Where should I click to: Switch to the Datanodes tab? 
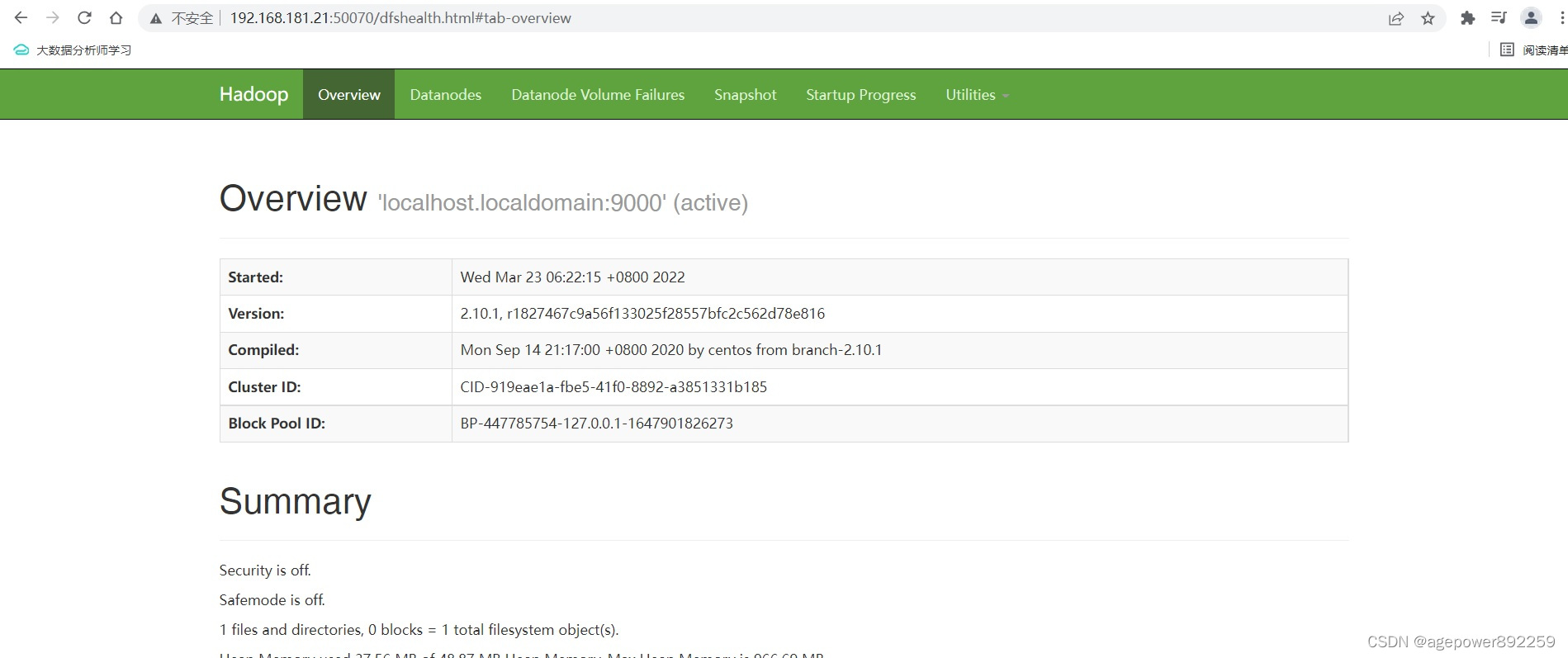[x=446, y=94]
